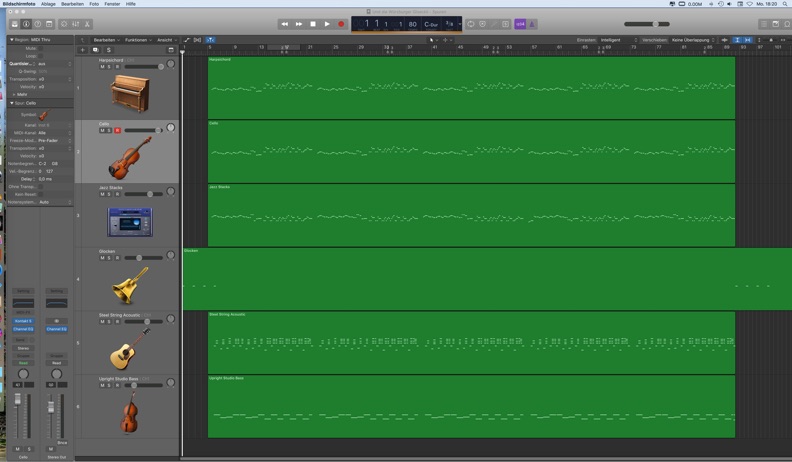Click the Stop transport button
The width and height of the screenshot is (792, 462).
pyautogui.click(x=313, y=24)
